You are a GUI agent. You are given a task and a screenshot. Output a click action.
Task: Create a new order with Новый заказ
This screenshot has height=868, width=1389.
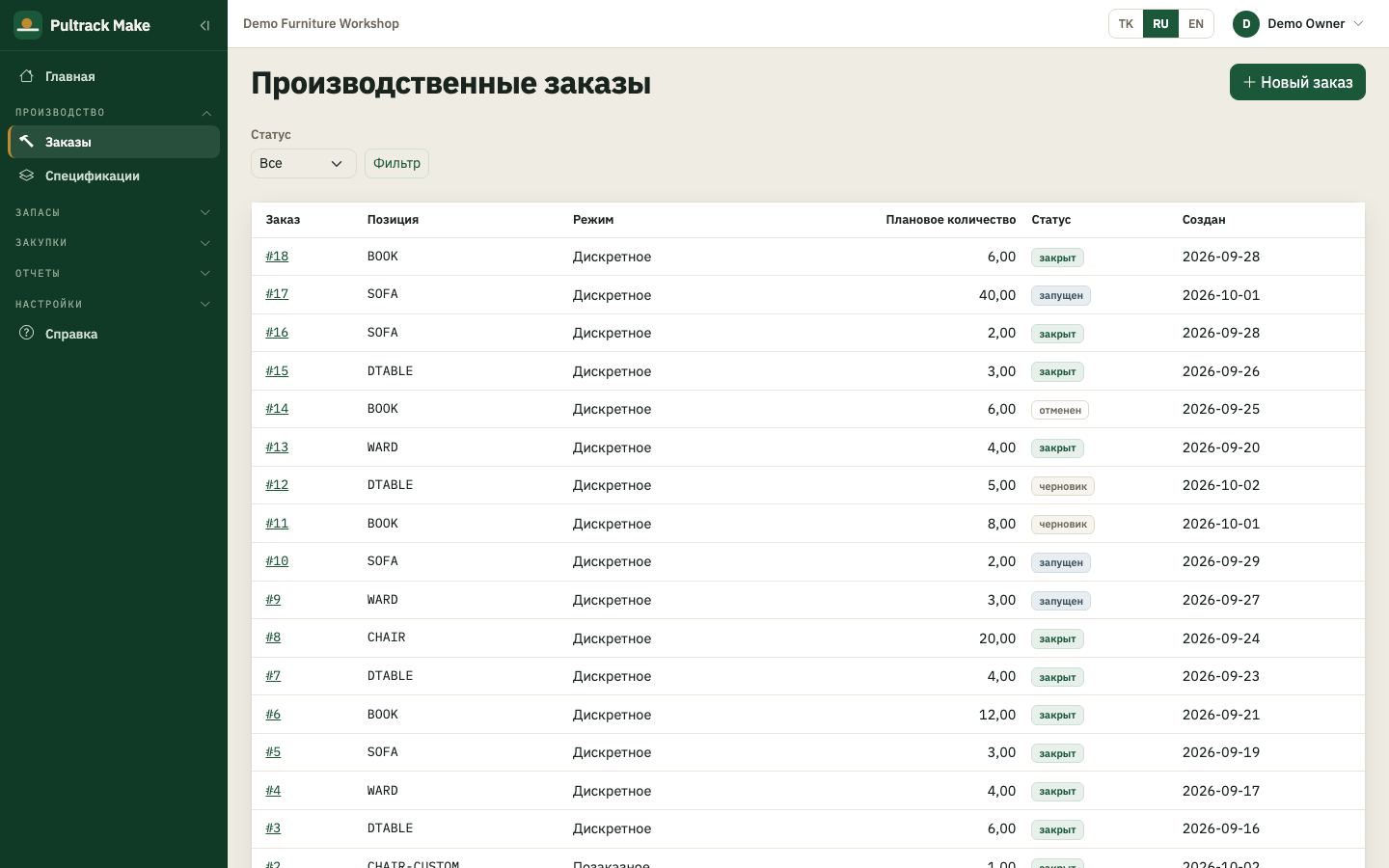pyautogui.click(x=1297, y=82)
